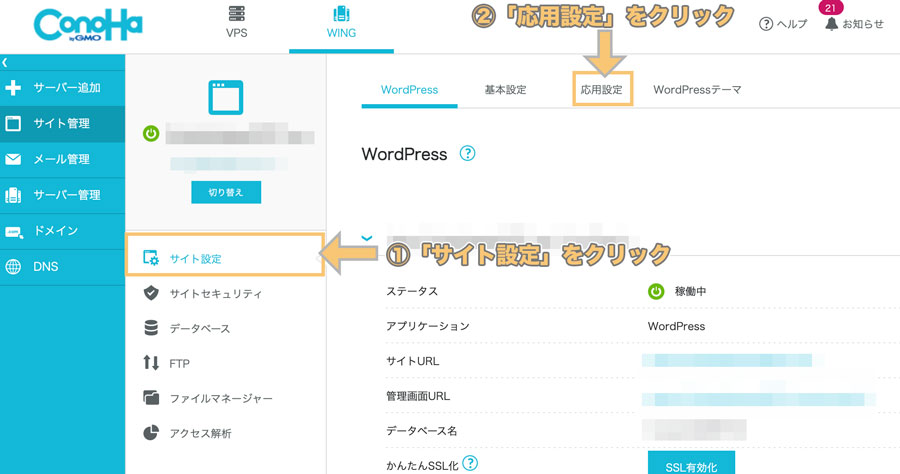
Task: Open サーバー管理 menu item
Action: 67,195
